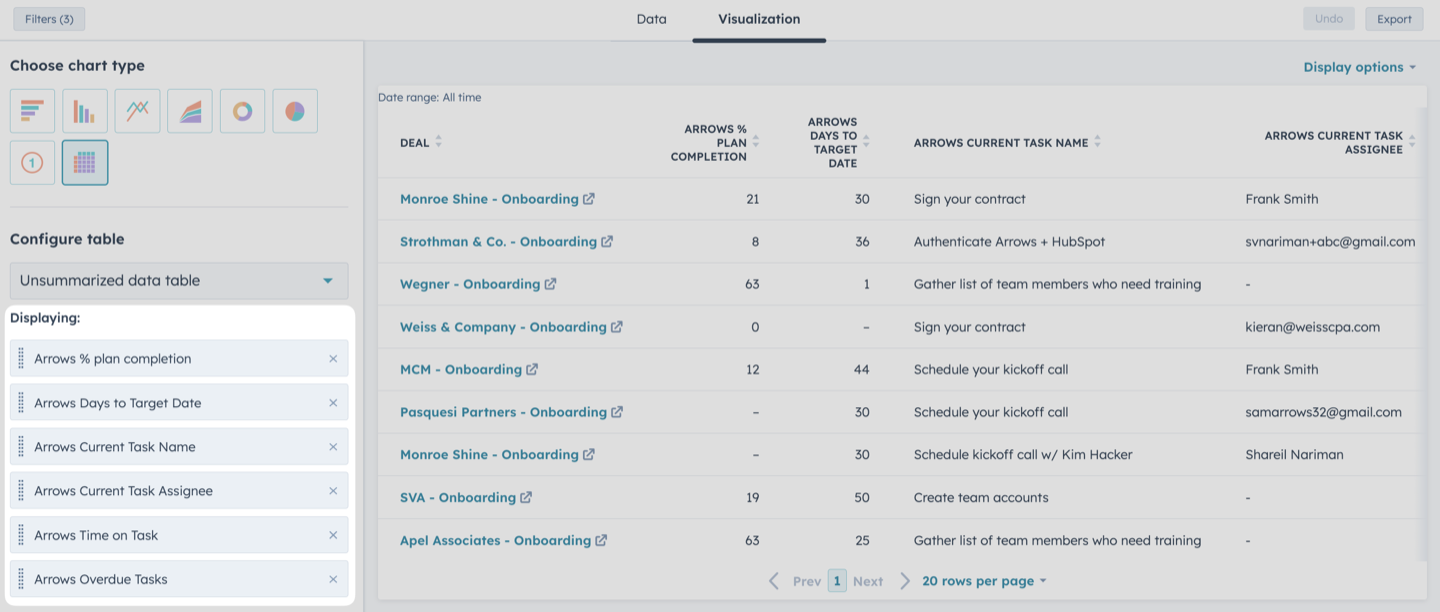Screen dimensions: 1440x612
Task: Expand the Display options menu
Action: point(1360,67)
